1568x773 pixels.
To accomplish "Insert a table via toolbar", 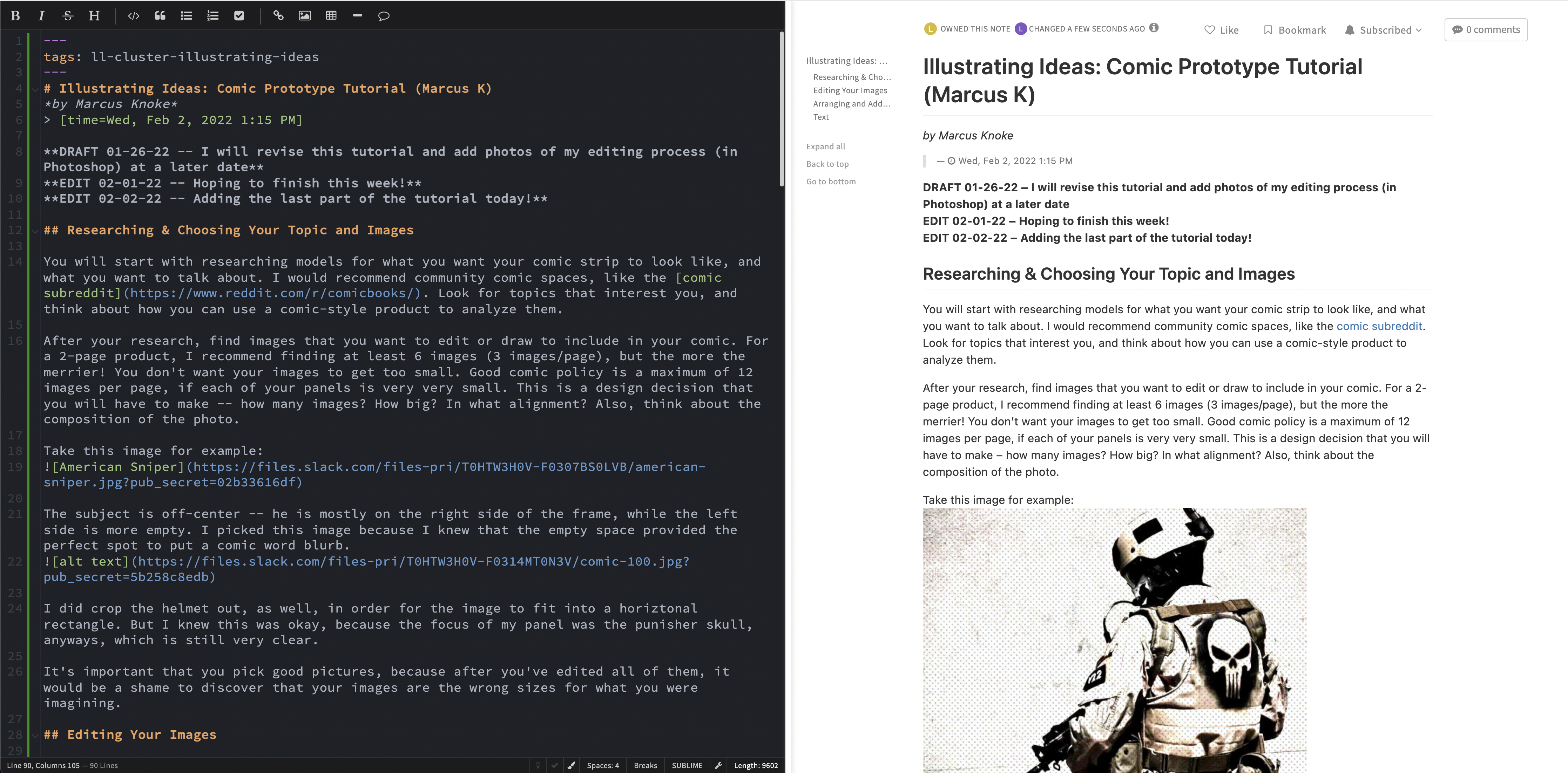I will [331, 16].
